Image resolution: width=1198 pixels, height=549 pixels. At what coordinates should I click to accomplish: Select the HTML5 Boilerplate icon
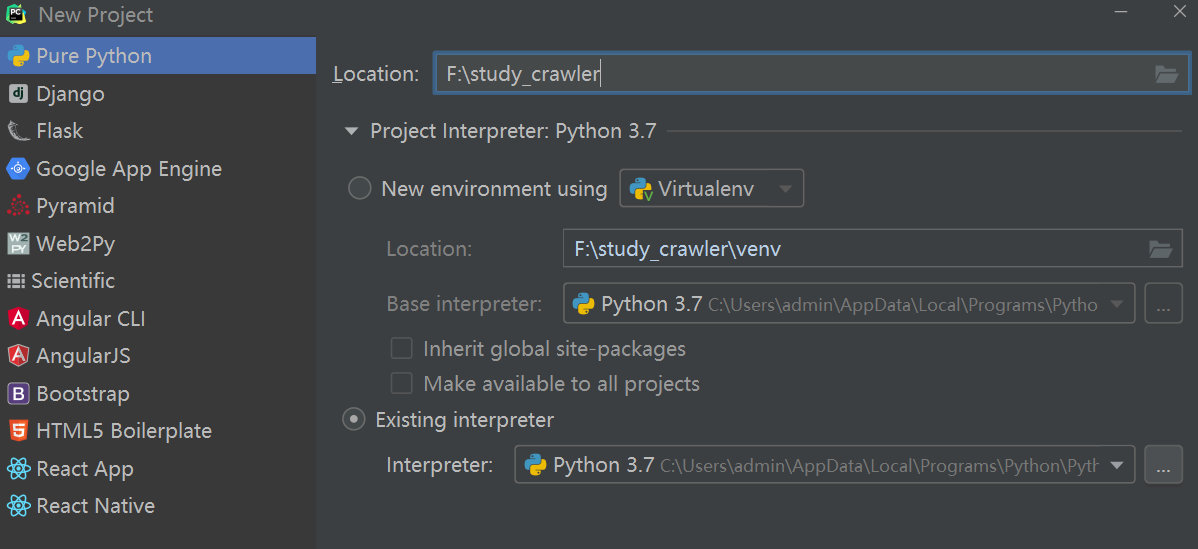tap(18, 431)
